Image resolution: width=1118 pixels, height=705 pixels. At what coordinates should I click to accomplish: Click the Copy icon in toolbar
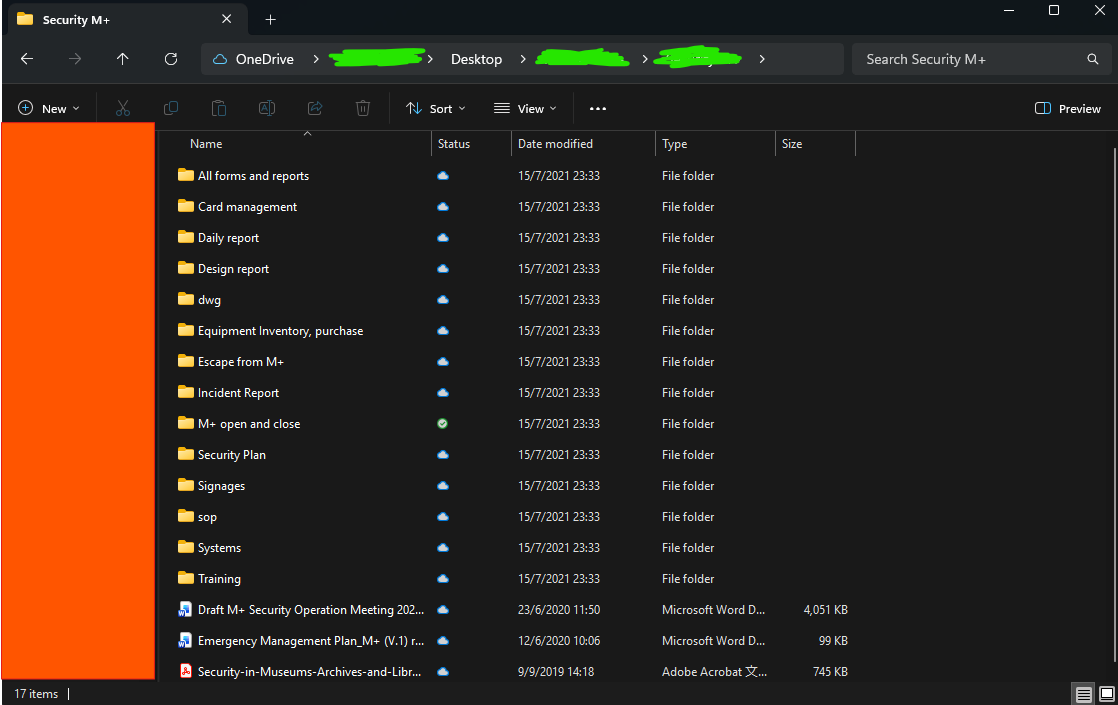pos(170,108)
